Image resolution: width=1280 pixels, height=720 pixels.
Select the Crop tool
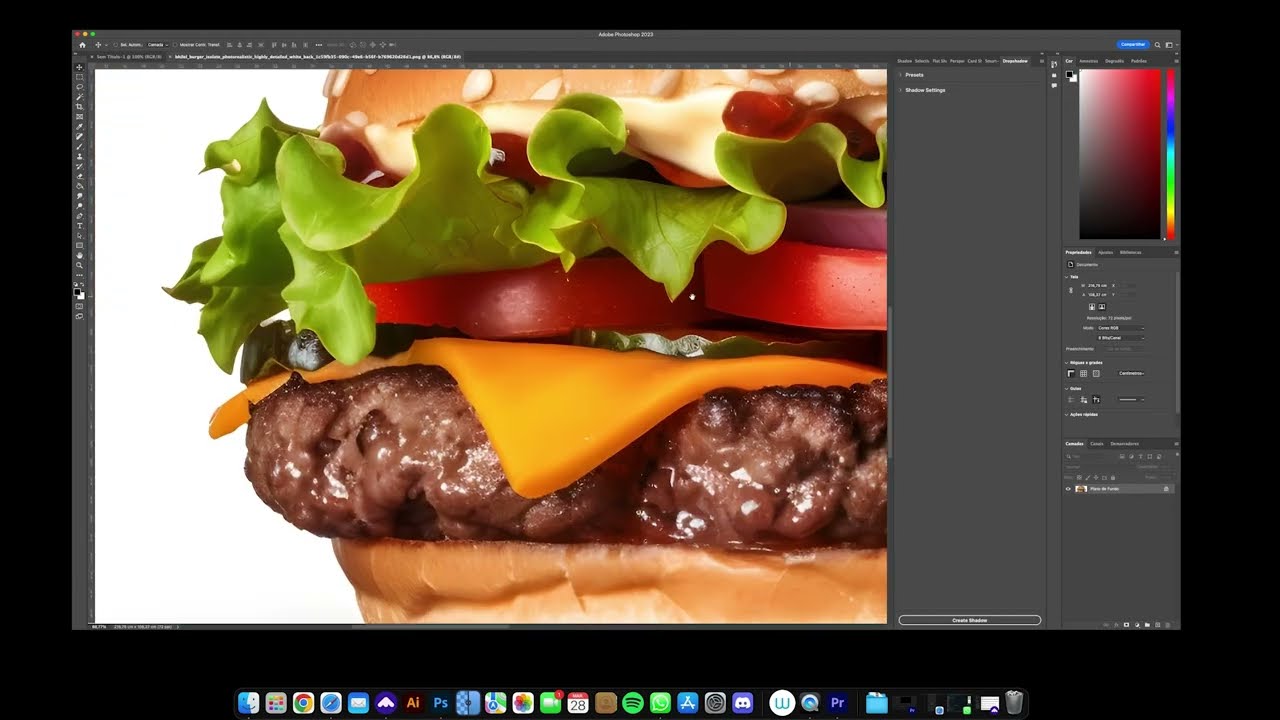(79, 106)
